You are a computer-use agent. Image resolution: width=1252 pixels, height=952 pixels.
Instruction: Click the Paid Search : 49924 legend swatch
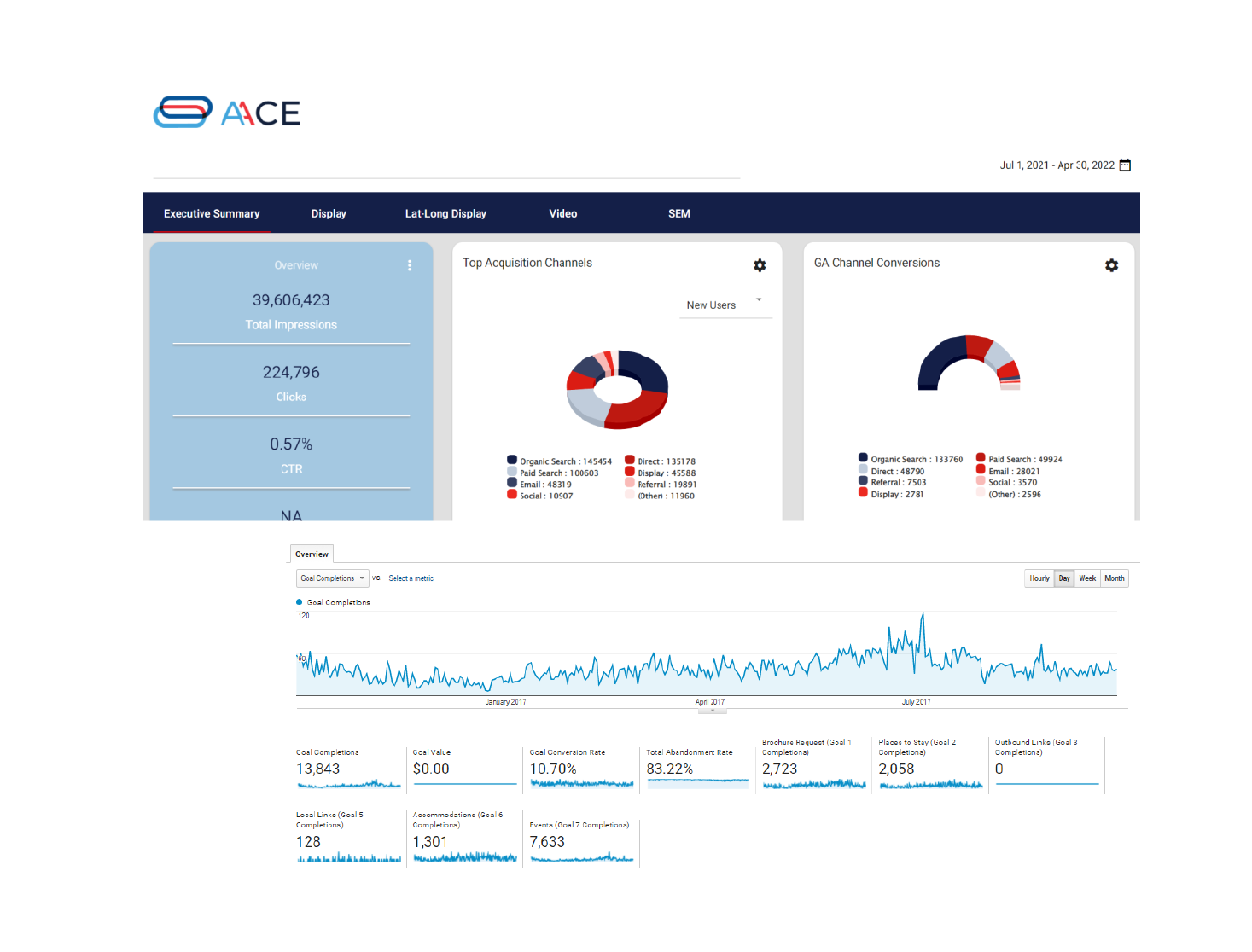[981, 458]
